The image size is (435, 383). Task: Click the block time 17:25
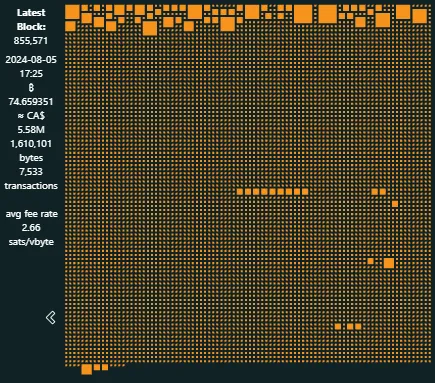tap(31, 74)
